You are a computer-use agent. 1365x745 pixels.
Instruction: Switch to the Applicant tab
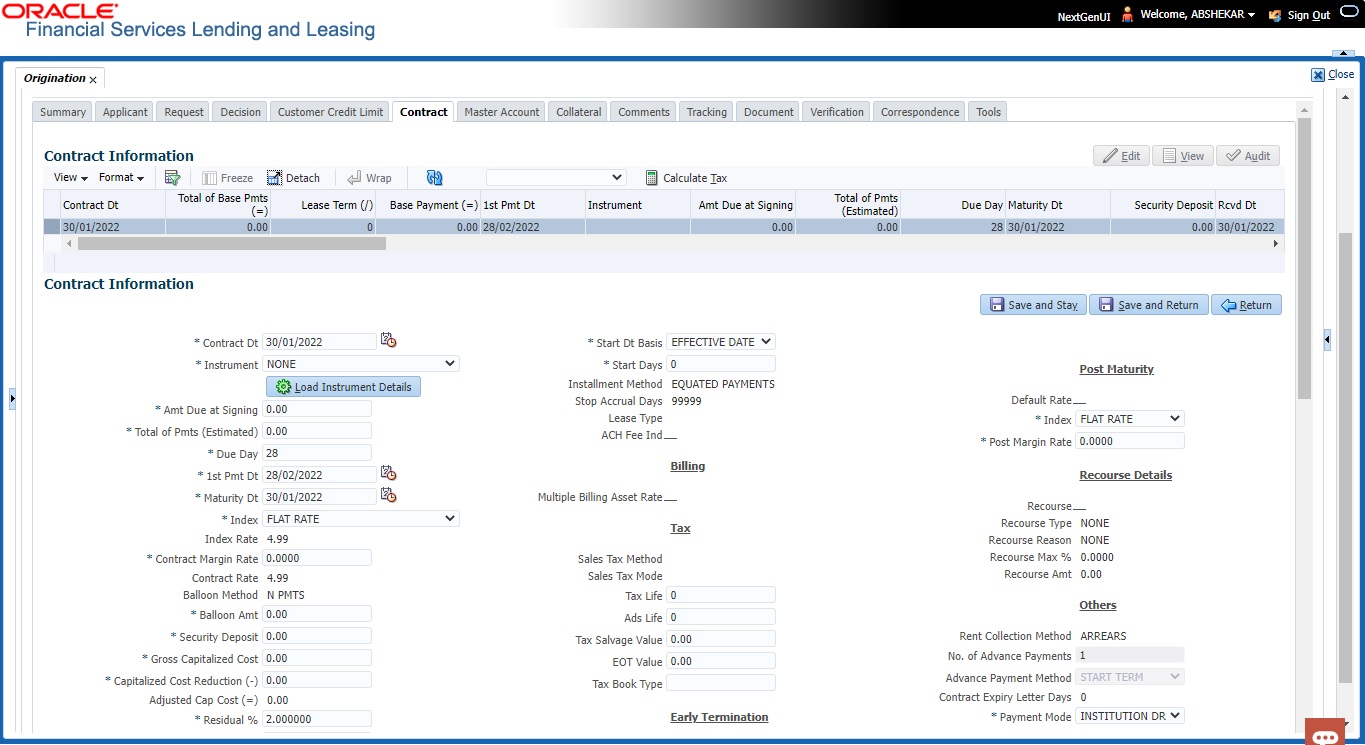tap(125, 112)
